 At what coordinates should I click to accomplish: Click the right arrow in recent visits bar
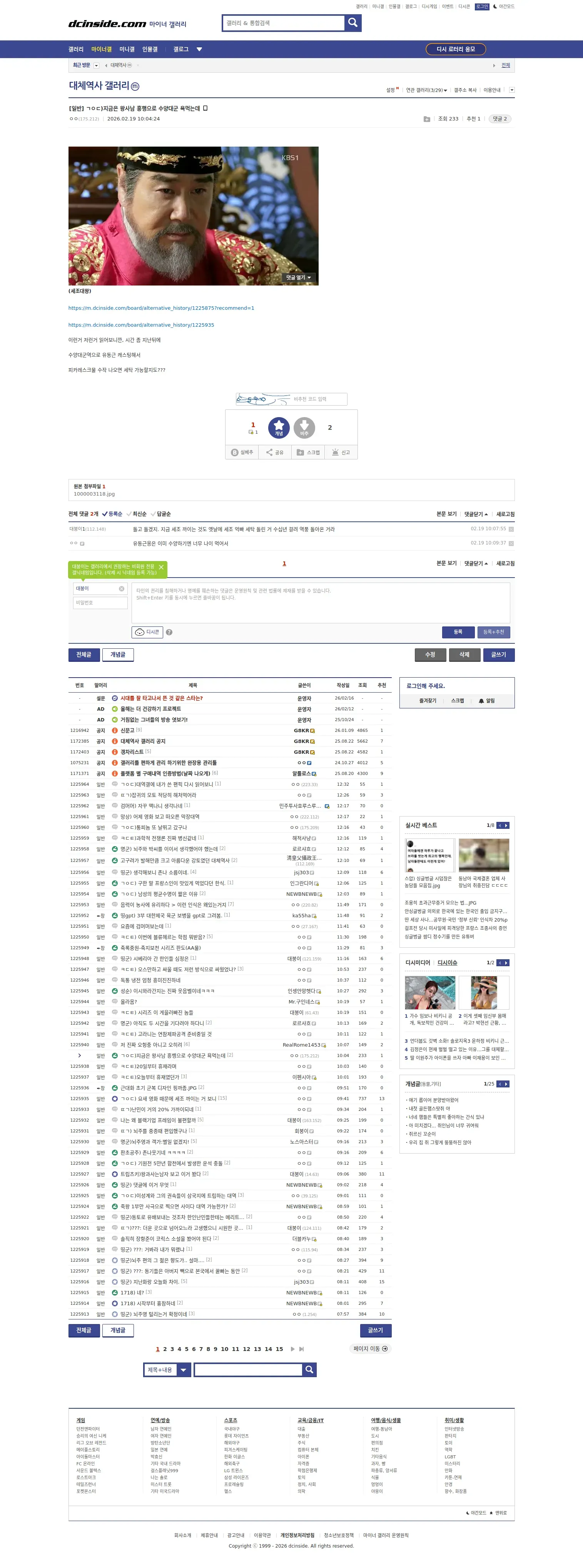tap(494, 65)
